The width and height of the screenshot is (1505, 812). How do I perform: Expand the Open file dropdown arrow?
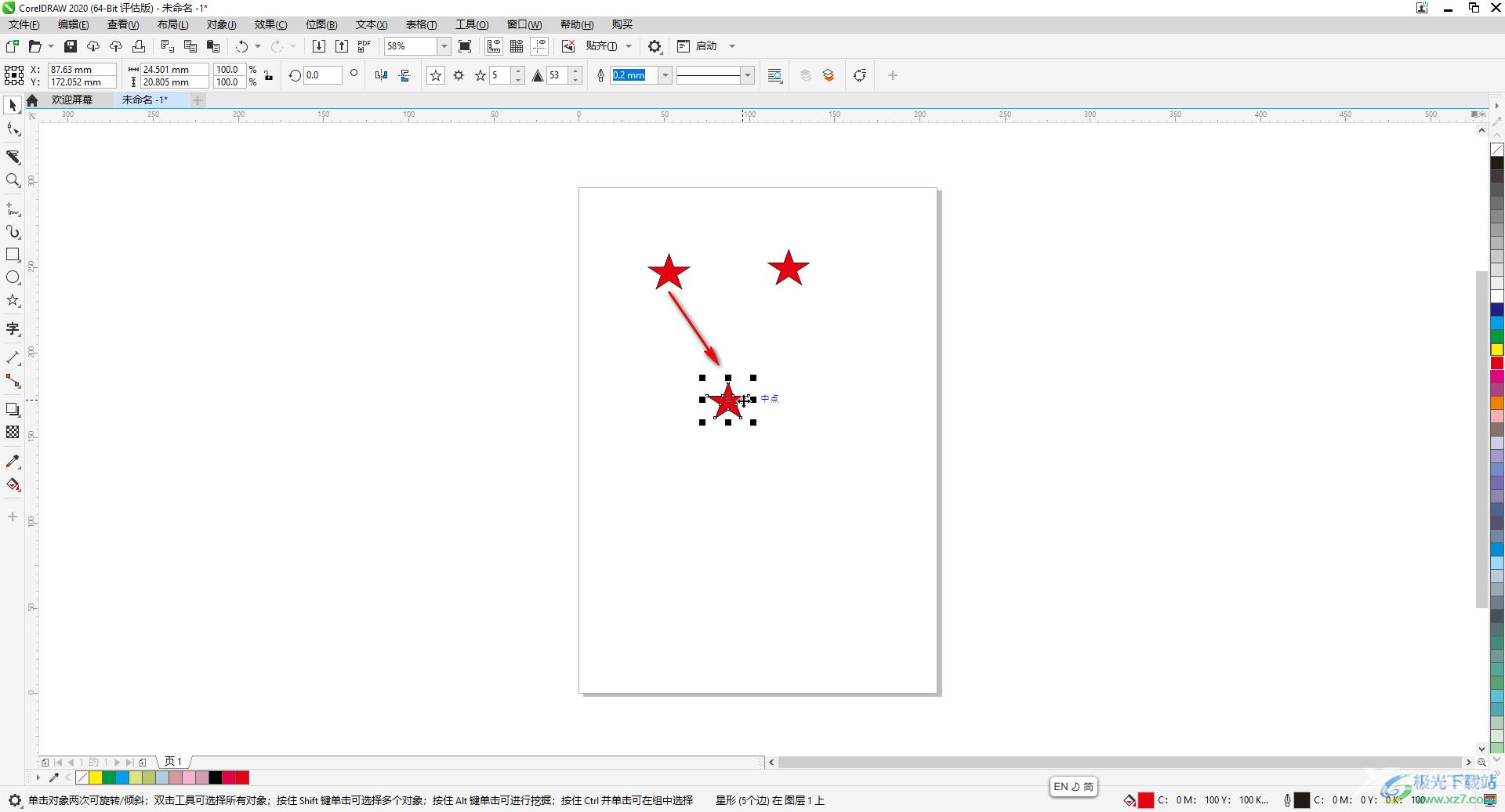(51, 46)
